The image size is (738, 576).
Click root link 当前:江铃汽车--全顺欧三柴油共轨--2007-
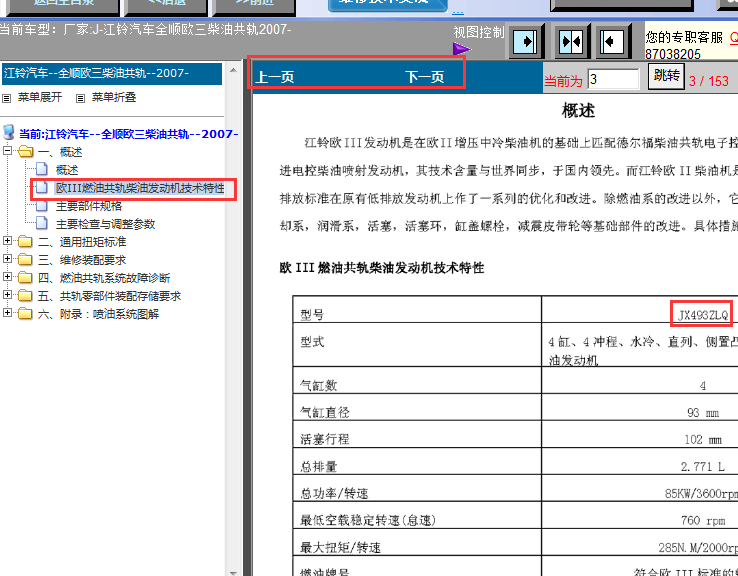128,134
